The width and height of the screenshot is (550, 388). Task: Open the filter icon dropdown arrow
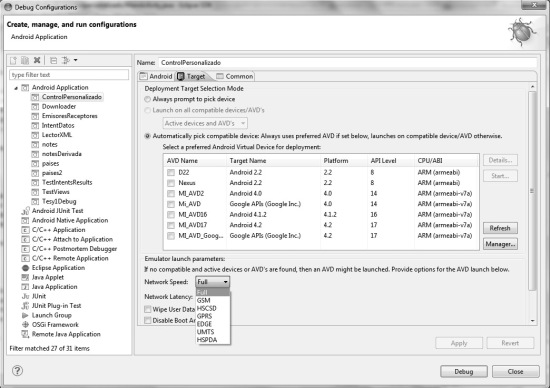pos(75,60)
